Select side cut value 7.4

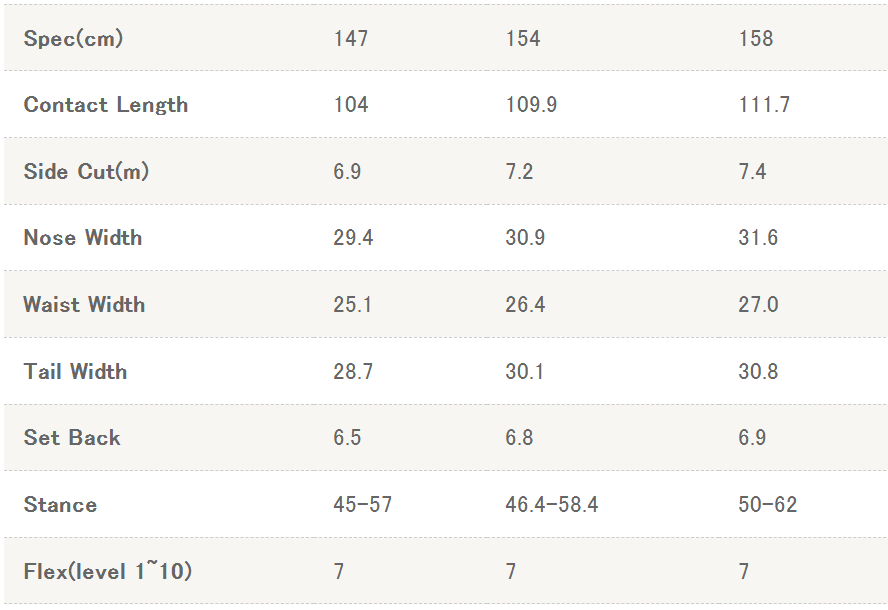pyautogui.click(x=752, y=172)
